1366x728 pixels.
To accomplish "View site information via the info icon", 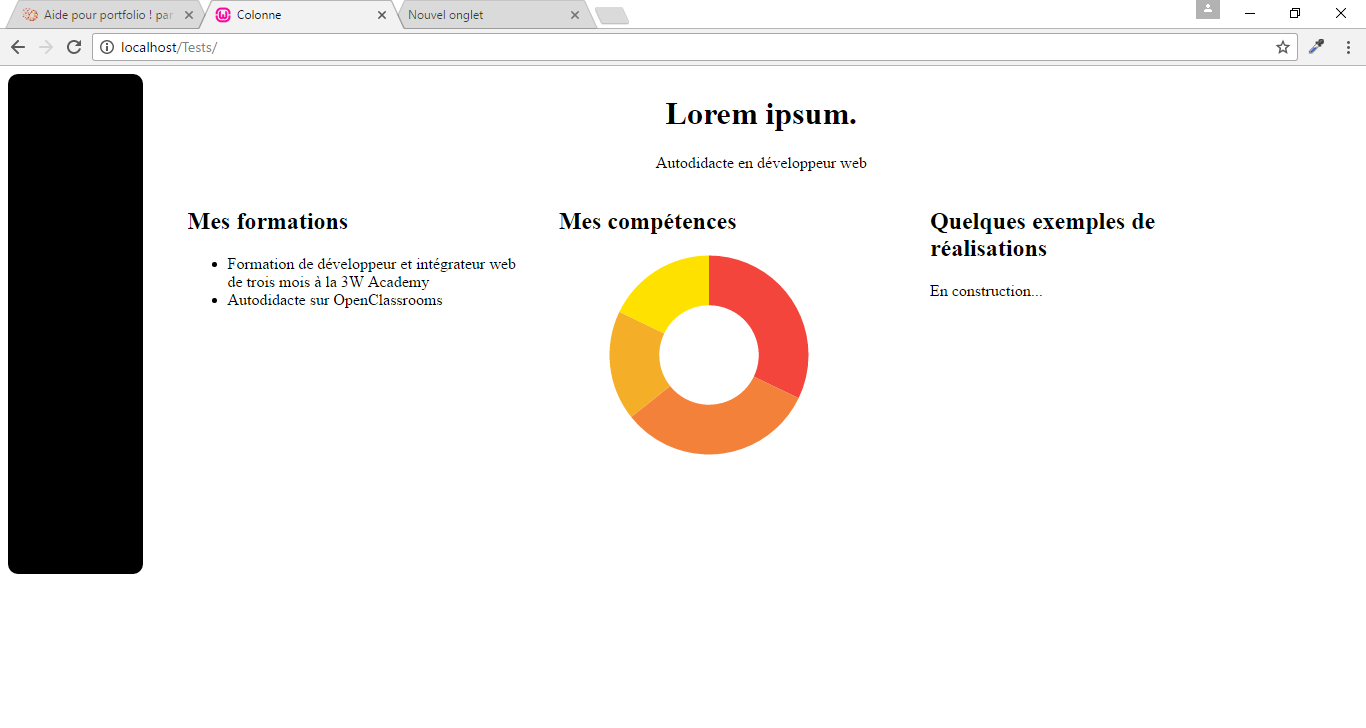I will point(106,46).
